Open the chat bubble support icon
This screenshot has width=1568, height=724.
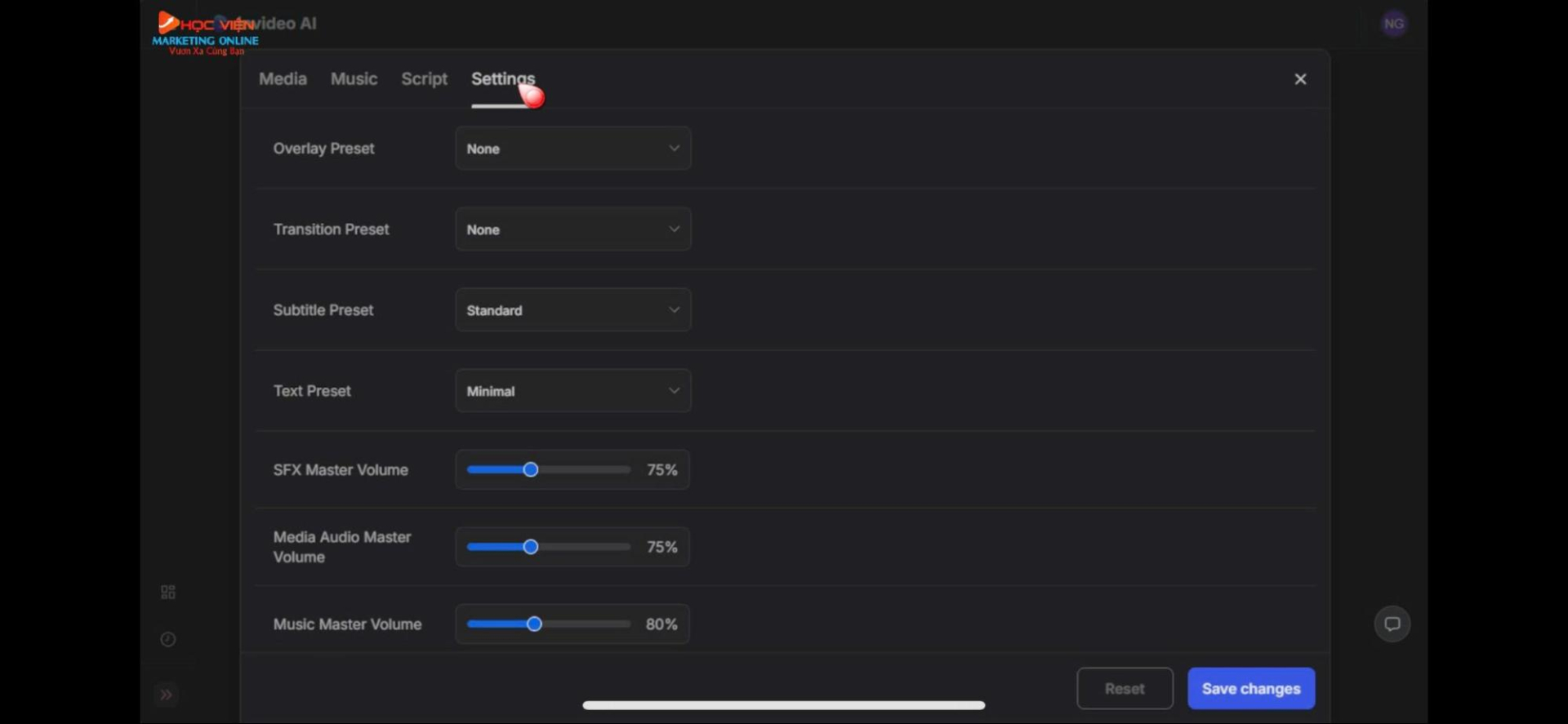click(x=1392, y=624)
